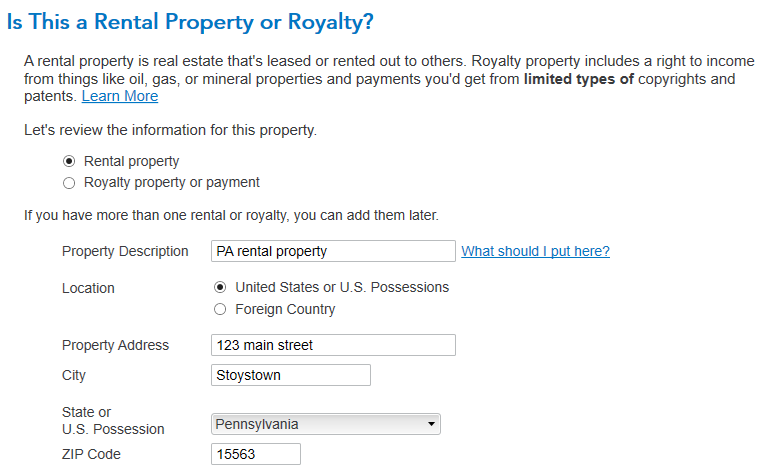Viewport: 769px width, 472px height.
Task: Click the ZIP Code label
Action: coord(91,454)
